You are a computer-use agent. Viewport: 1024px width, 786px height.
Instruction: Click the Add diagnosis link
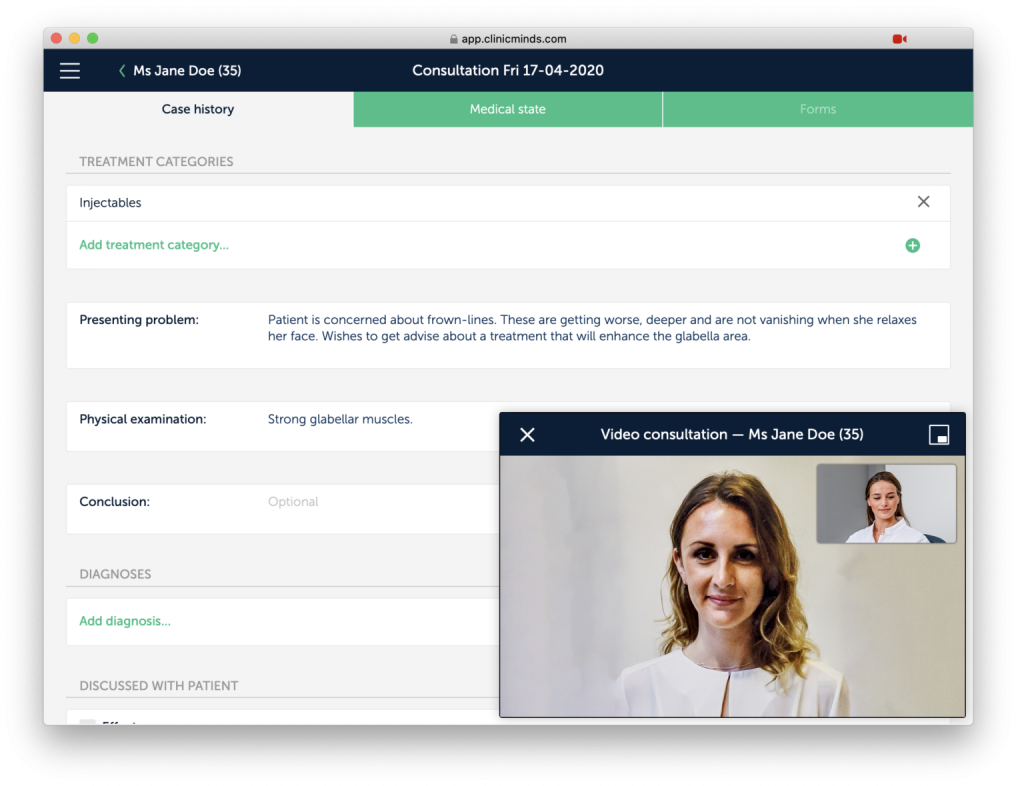click(125, 620)
